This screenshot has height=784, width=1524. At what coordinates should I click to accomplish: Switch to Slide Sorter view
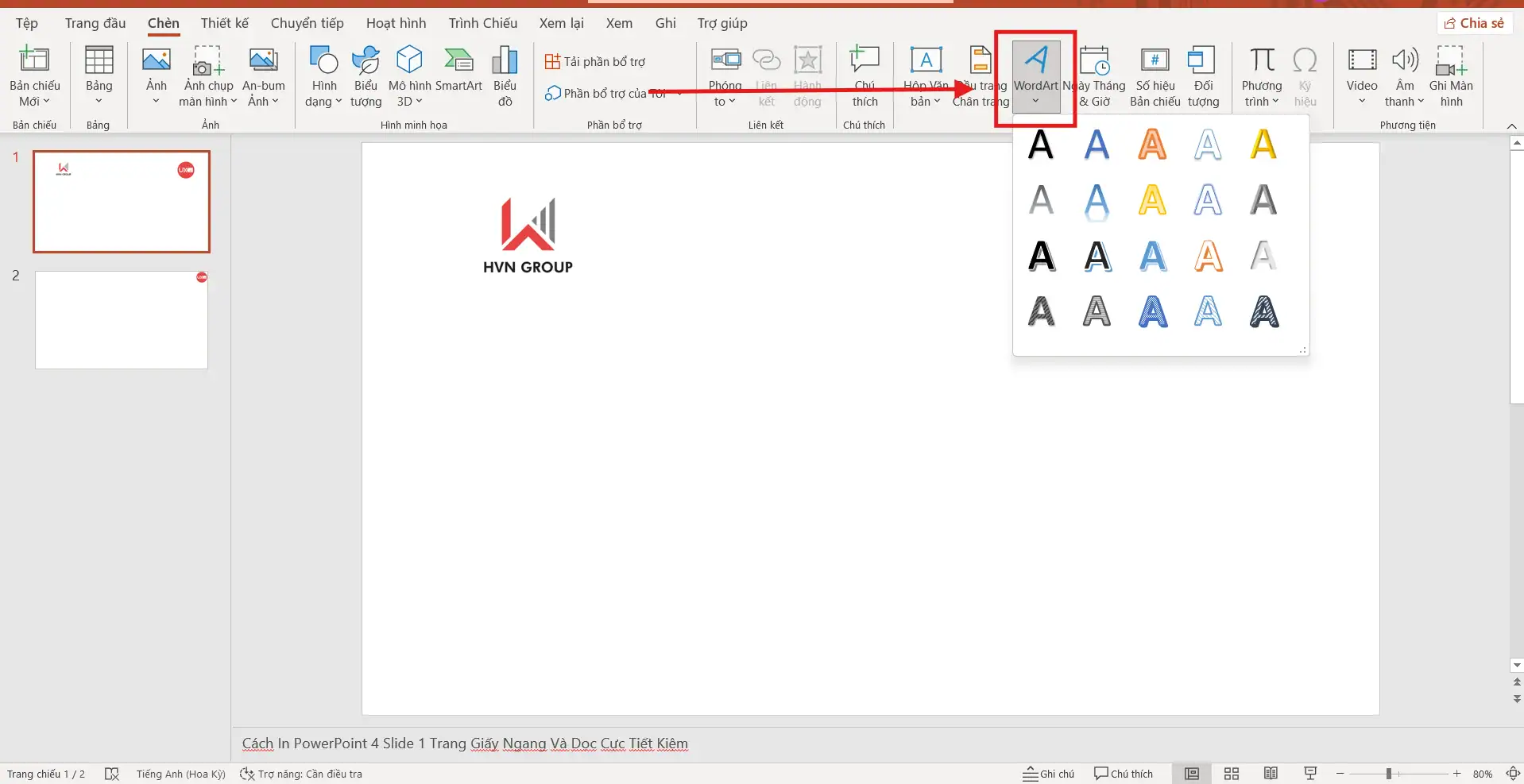(1231, 773)
